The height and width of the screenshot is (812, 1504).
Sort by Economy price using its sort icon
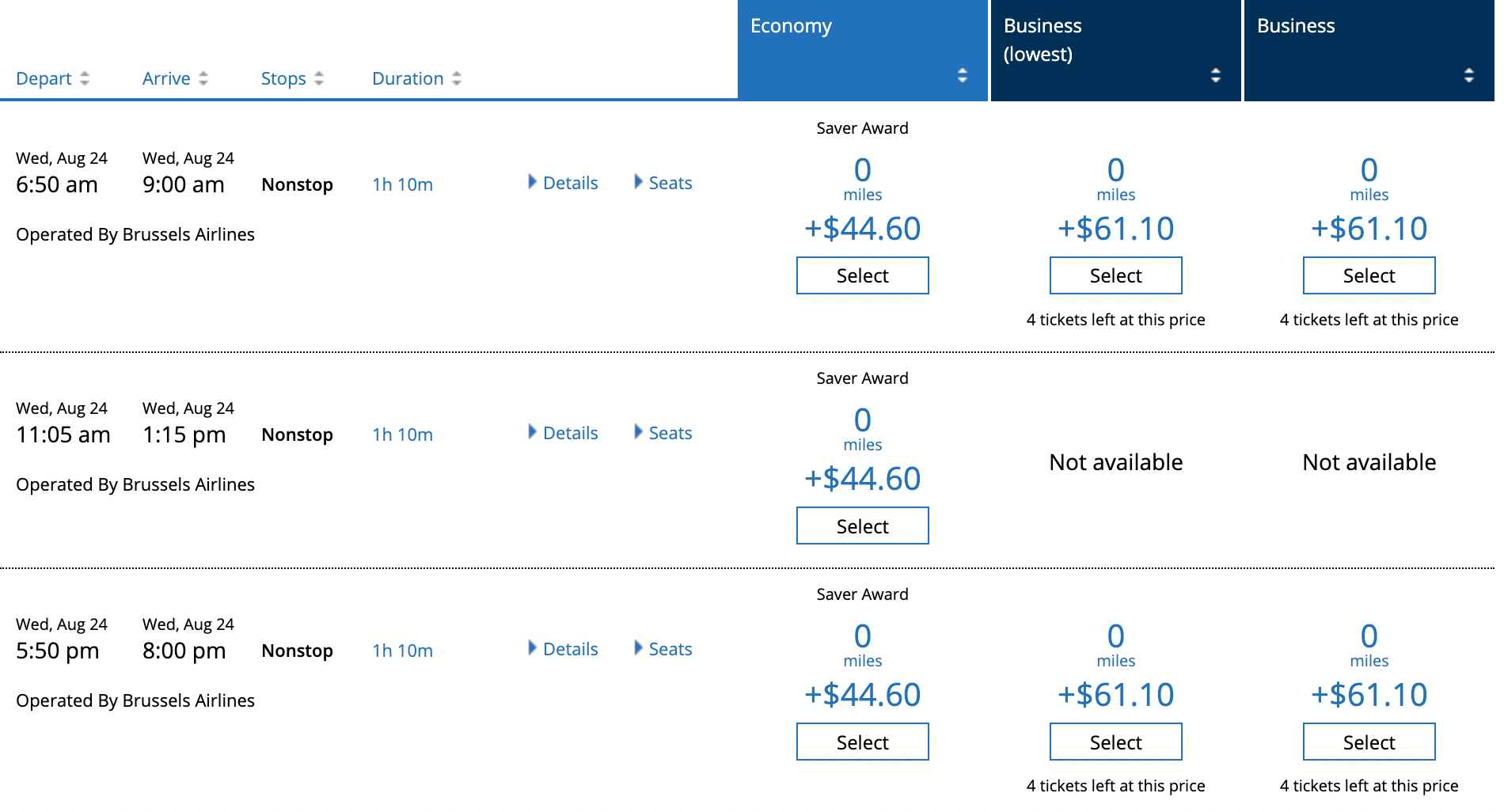pos(963,76)
